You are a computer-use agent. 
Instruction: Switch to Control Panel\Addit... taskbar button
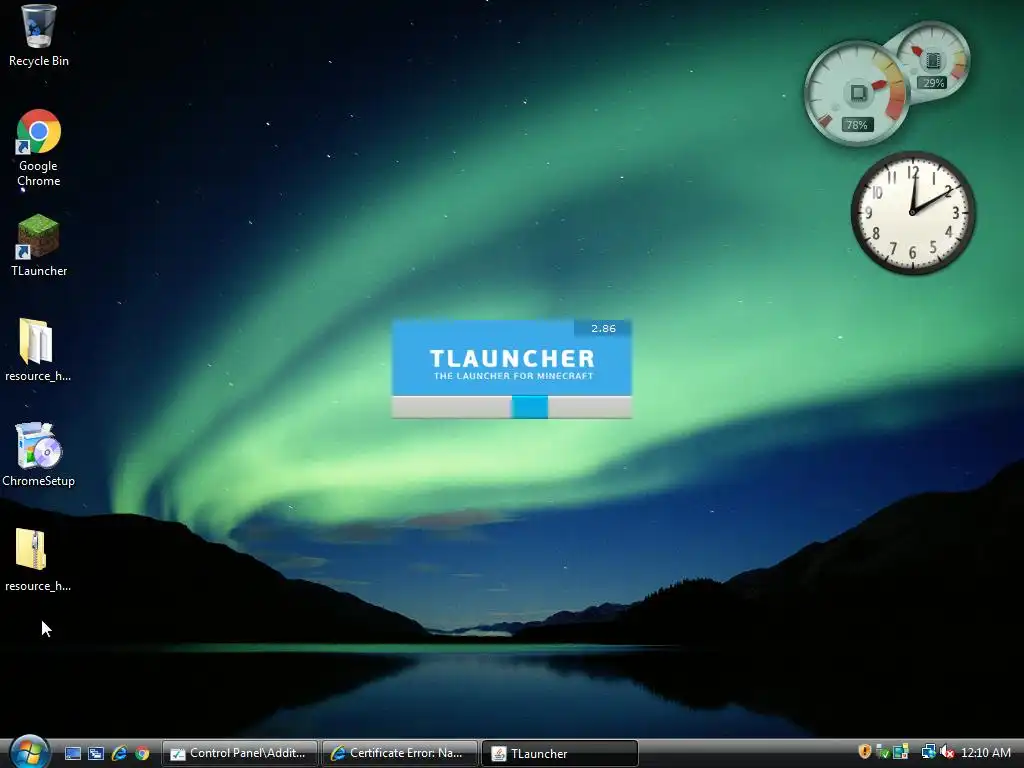pyautogui.click(x=240, y=754)
